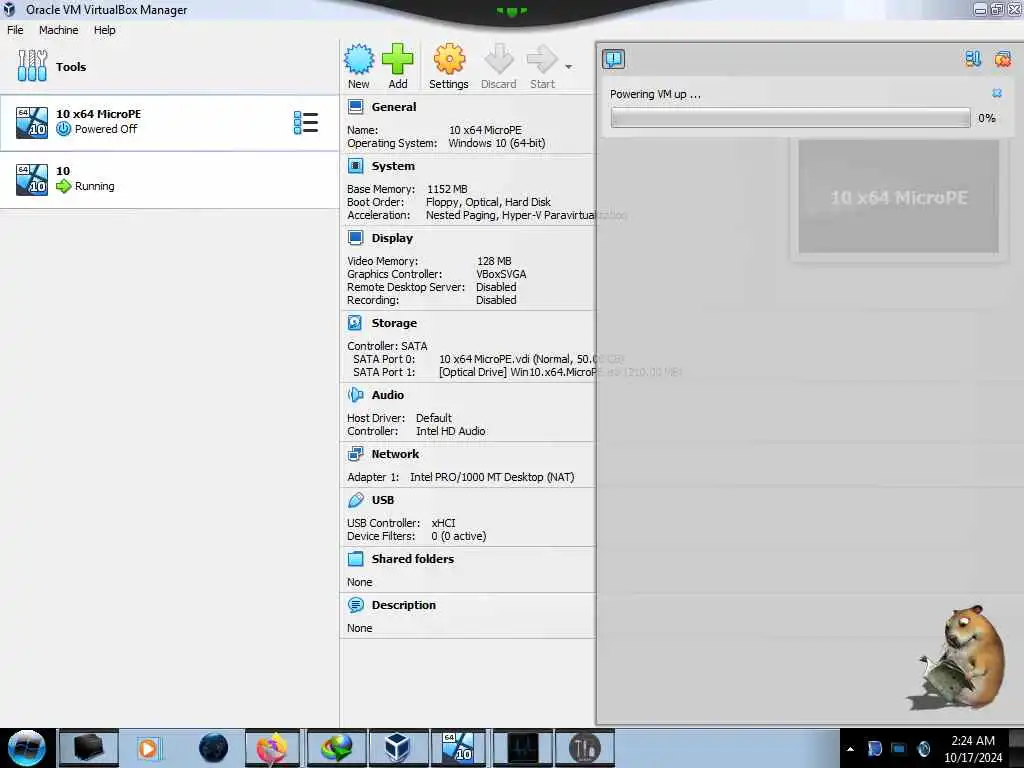1024x768 pixels.
Task: Open the System settings heading link
Action: tap(393, 166)
